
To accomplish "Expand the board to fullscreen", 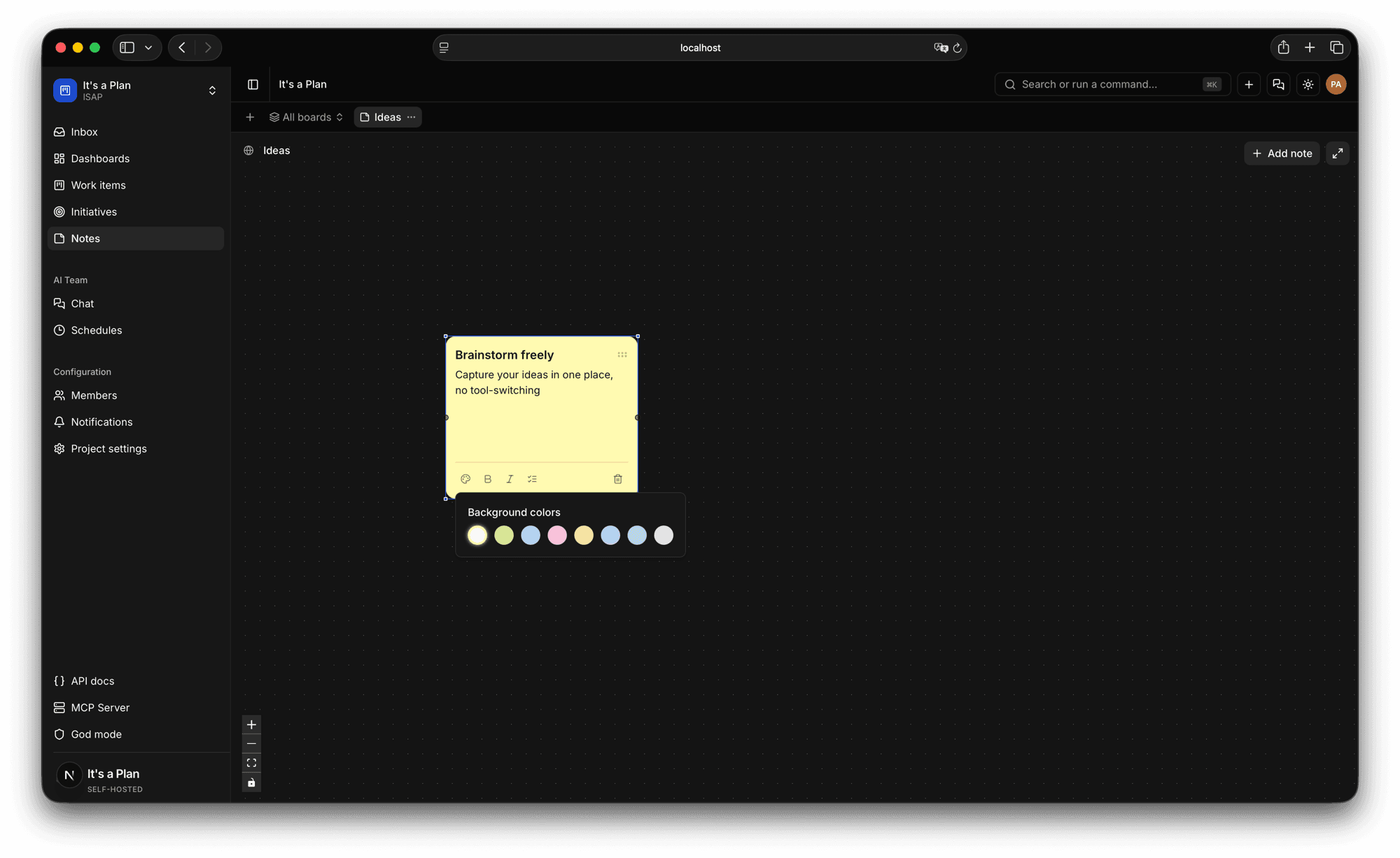I will click(x=1338, y=153).
